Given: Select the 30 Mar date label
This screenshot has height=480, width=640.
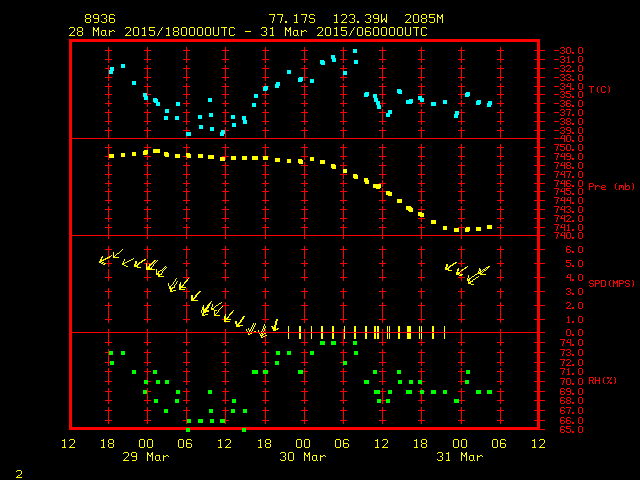Looking at the screenshot, I should click(303, 457).
